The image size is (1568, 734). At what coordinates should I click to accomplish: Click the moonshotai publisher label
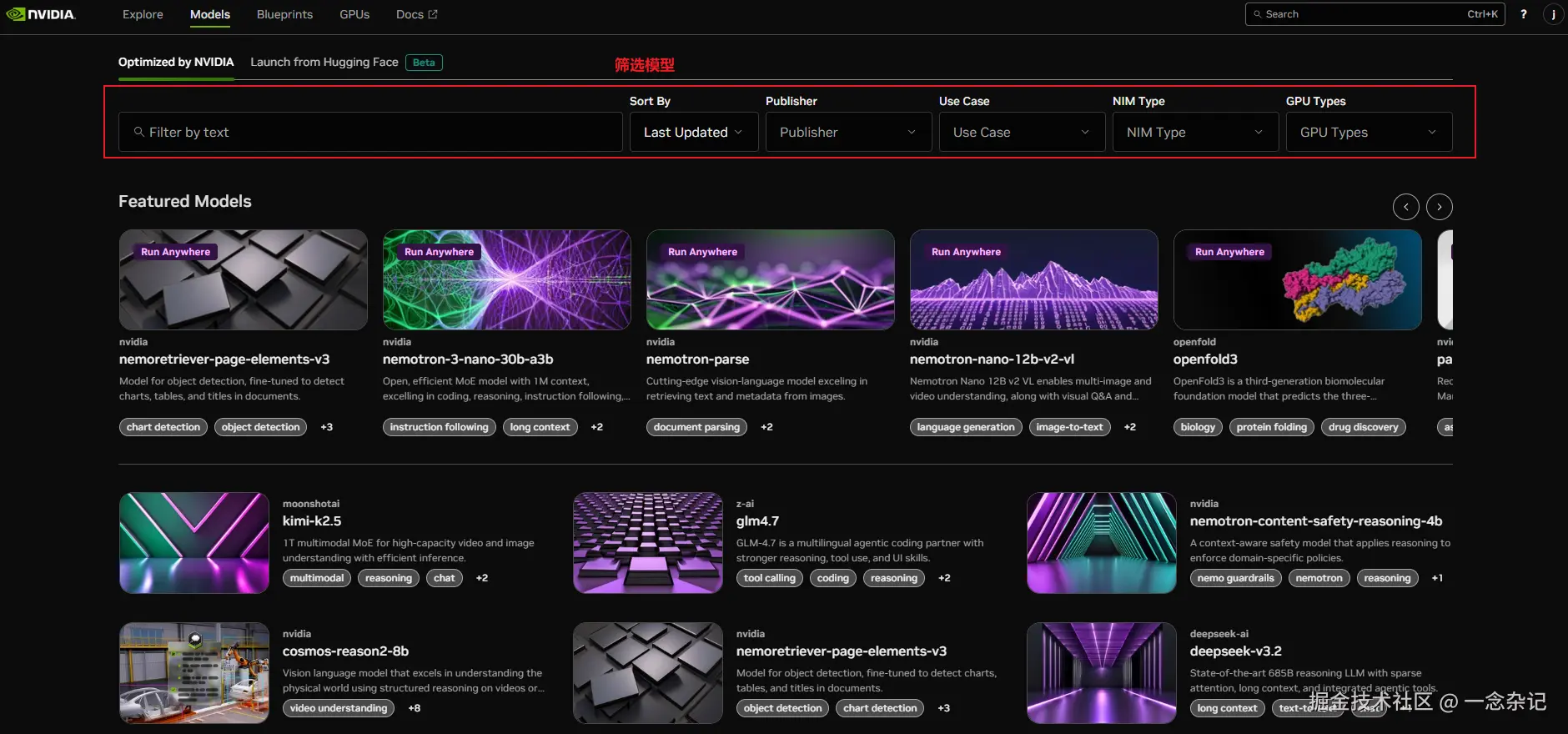point(311,504)
